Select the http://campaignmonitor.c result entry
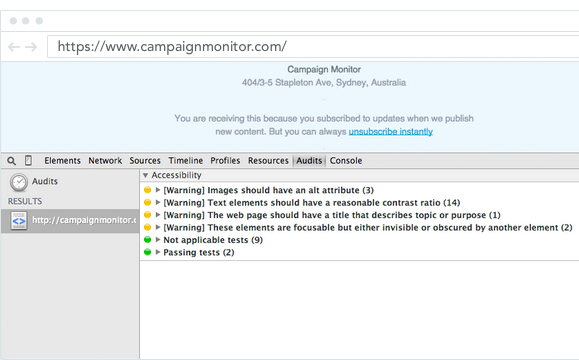This screenshot has height=360, width=579. [x=70, y=220]
